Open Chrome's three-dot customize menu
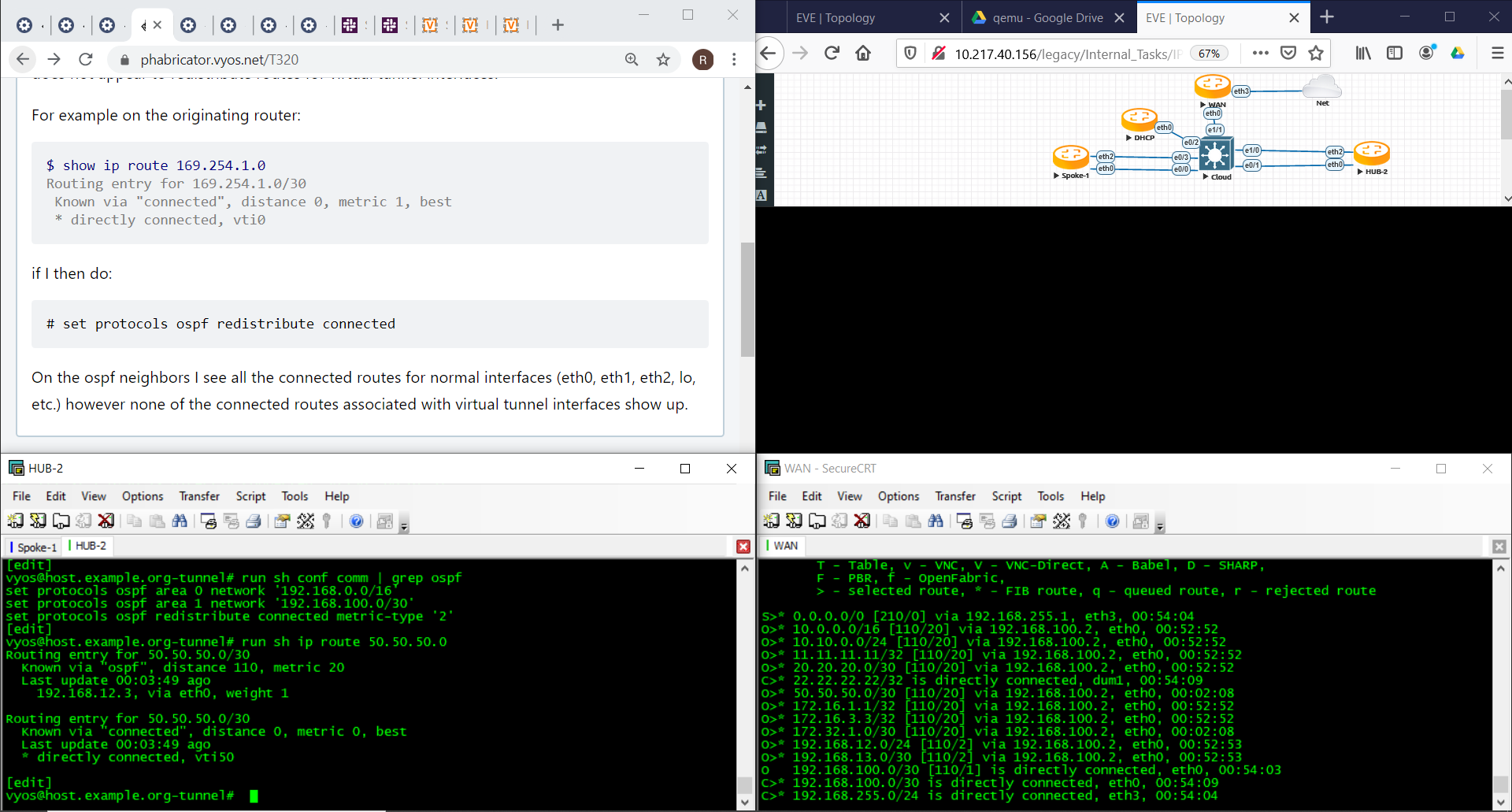The width and height of the screenshot is (1512, 812). click(734, 60)
